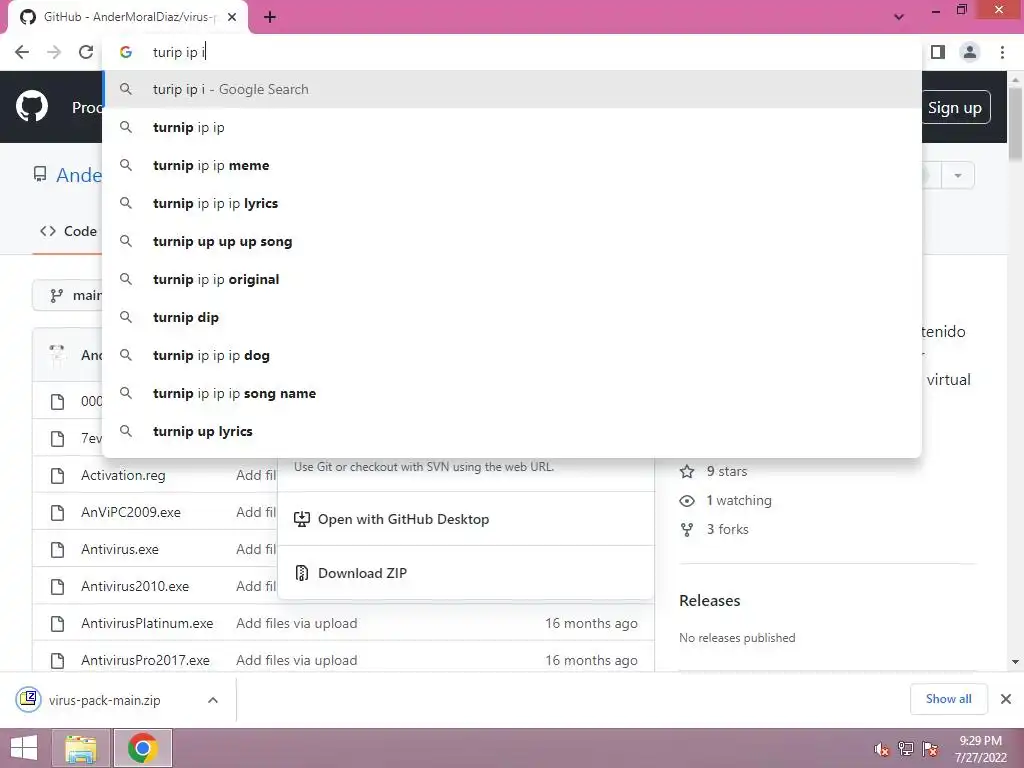
Task: Open the main branch selector
Action: (69, 296)
